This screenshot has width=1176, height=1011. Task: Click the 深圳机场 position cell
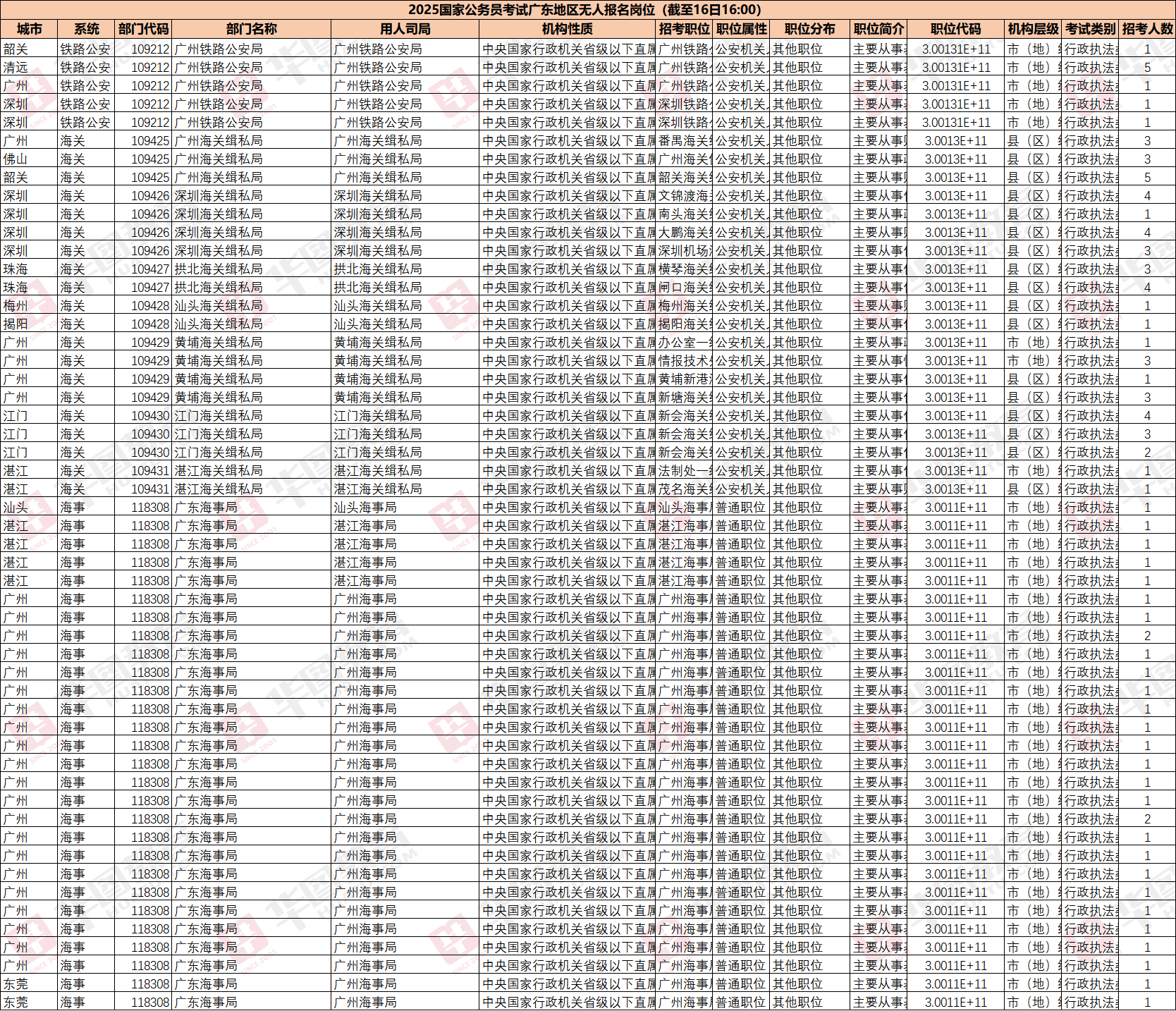pos(685,251)
